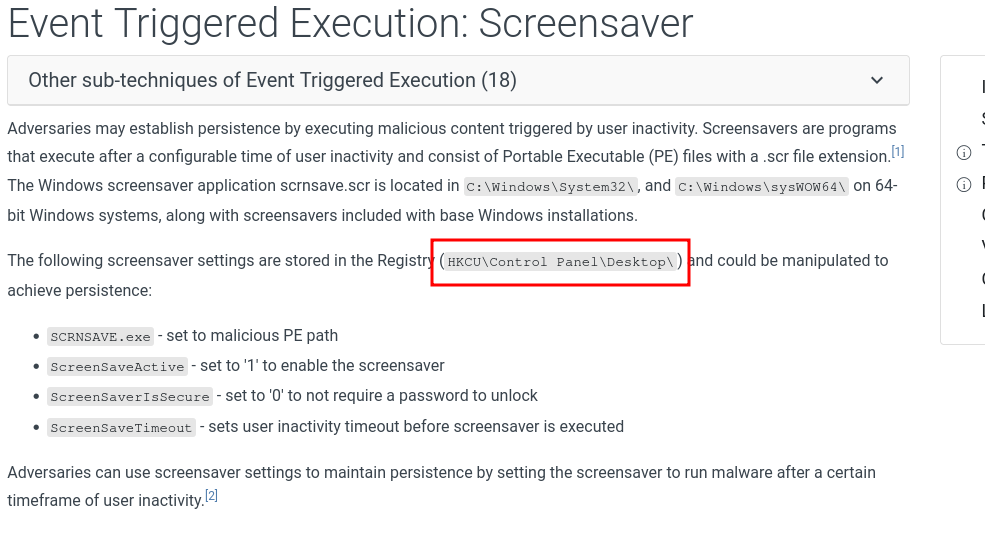985x551 pixels.
Task: Open the 'Other sub-techniques of Event Triggered Execution' panel
Action: coord(272,80)
